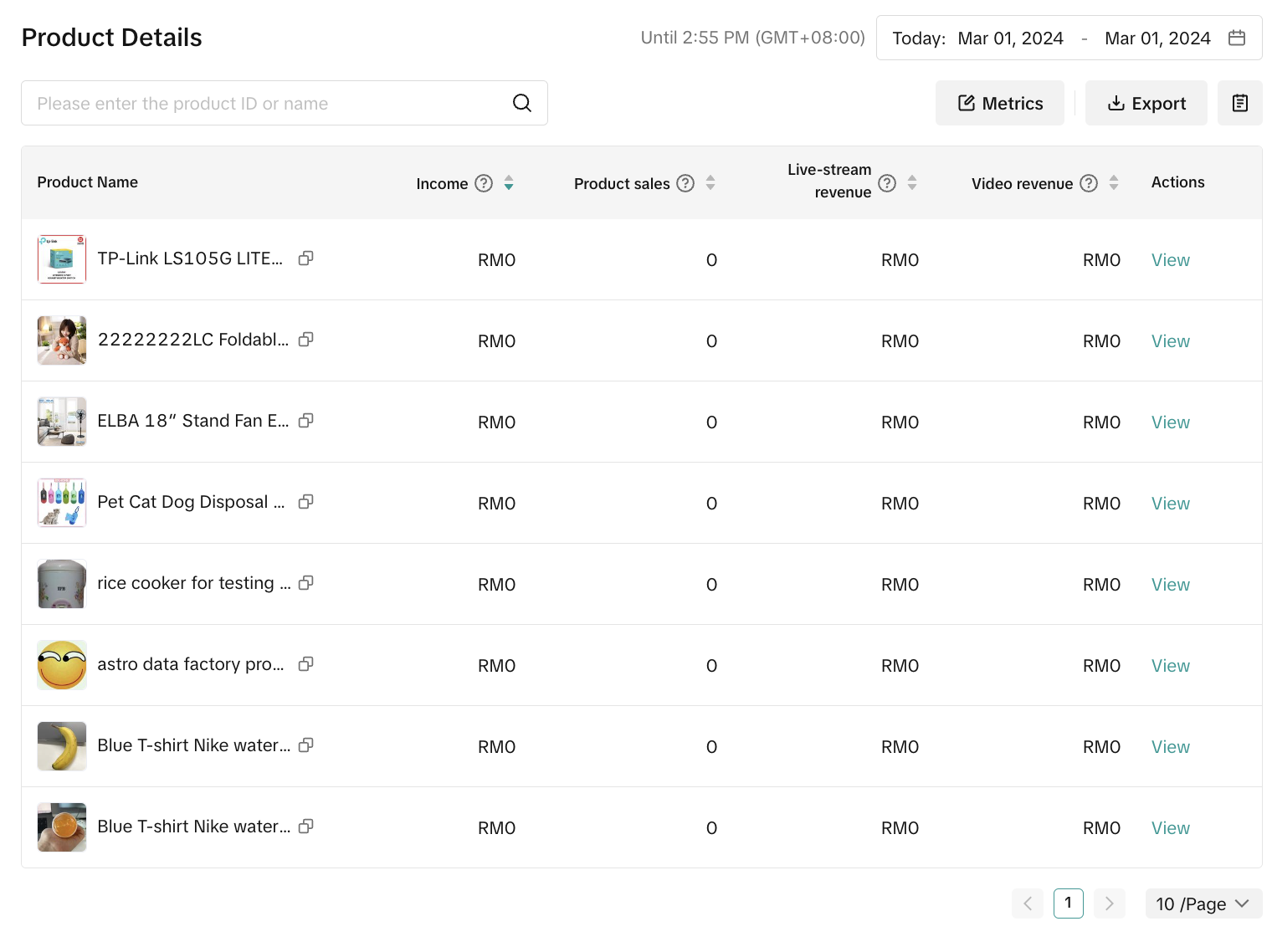Open the calendar date picker icon
The width and height of the screenshot is (1272, 952).
[x=1236, y=38]
